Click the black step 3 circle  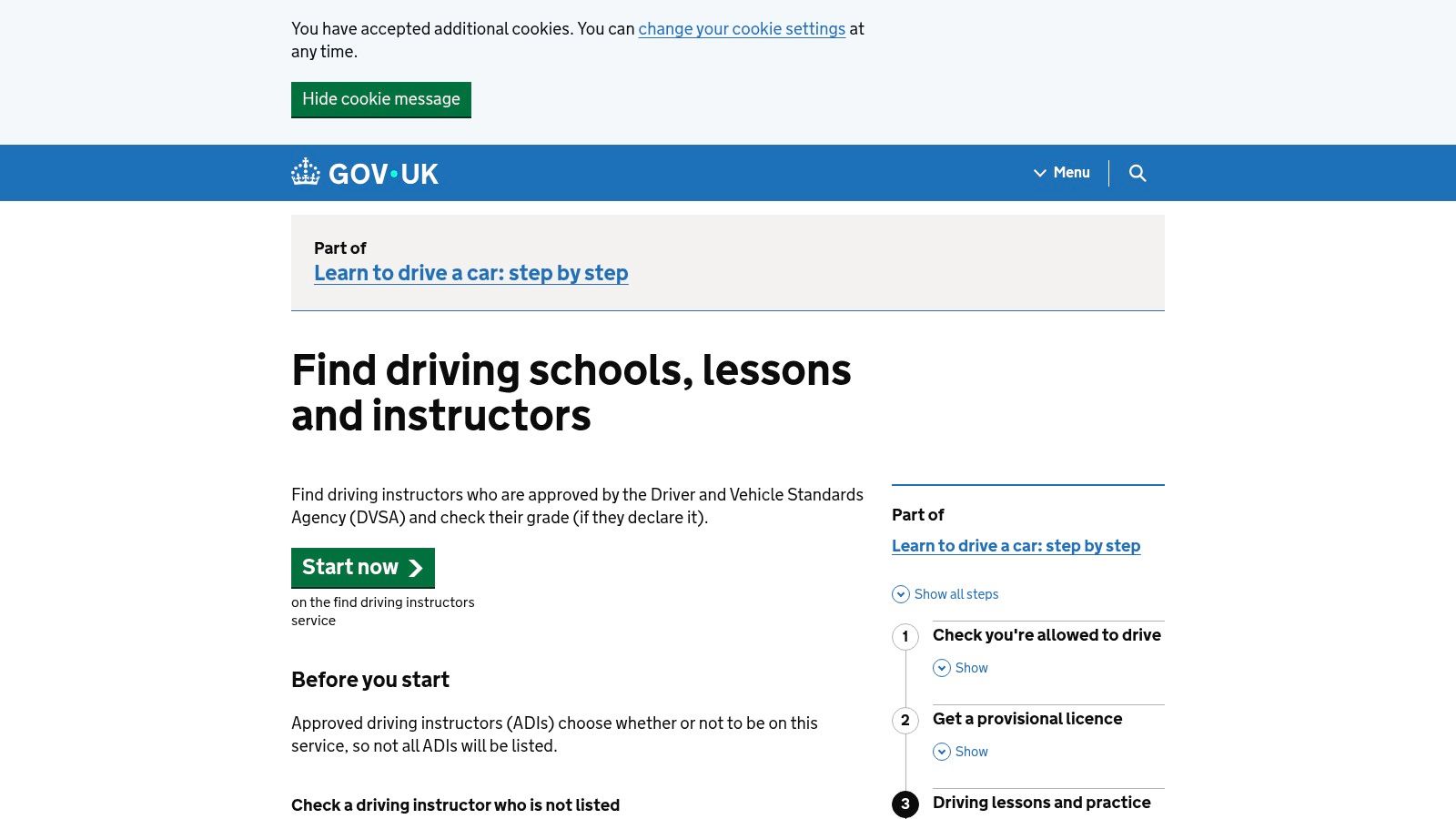tap(905, 804)
